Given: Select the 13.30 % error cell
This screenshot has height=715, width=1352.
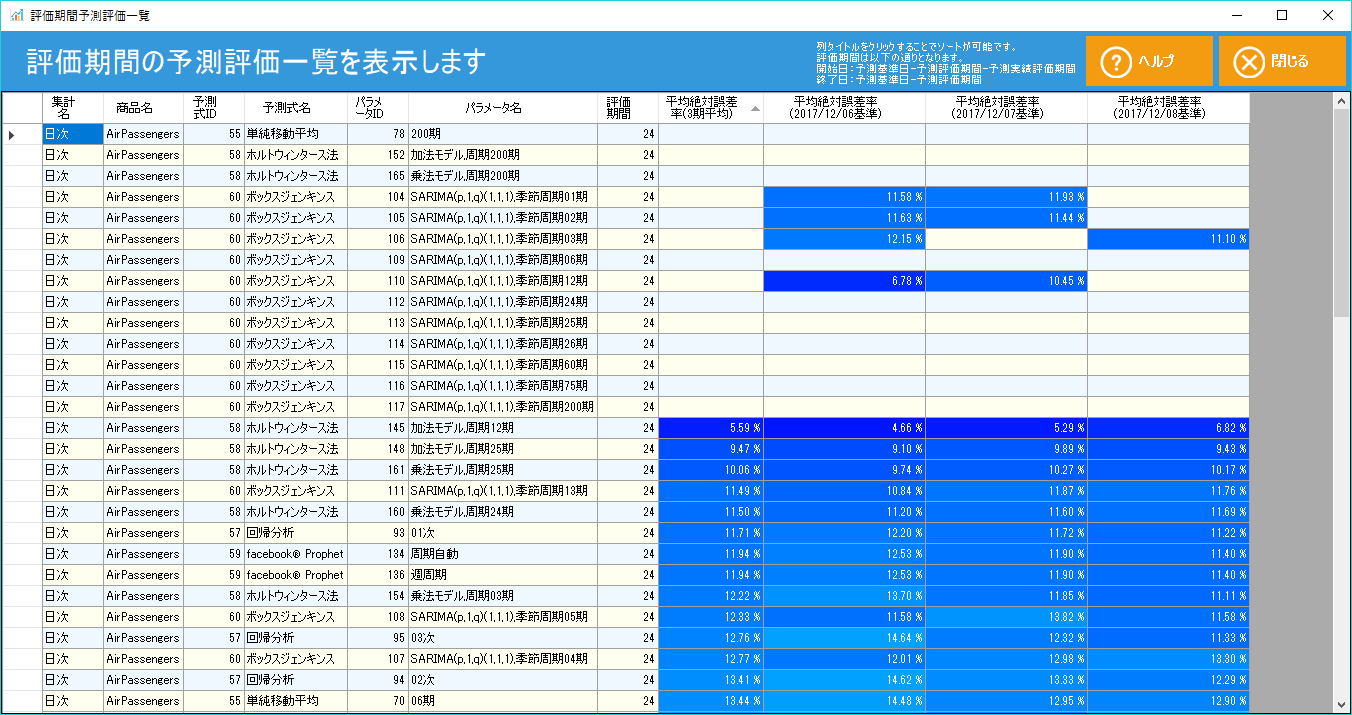Looking at the screenshot, I should coord(1168,659).
